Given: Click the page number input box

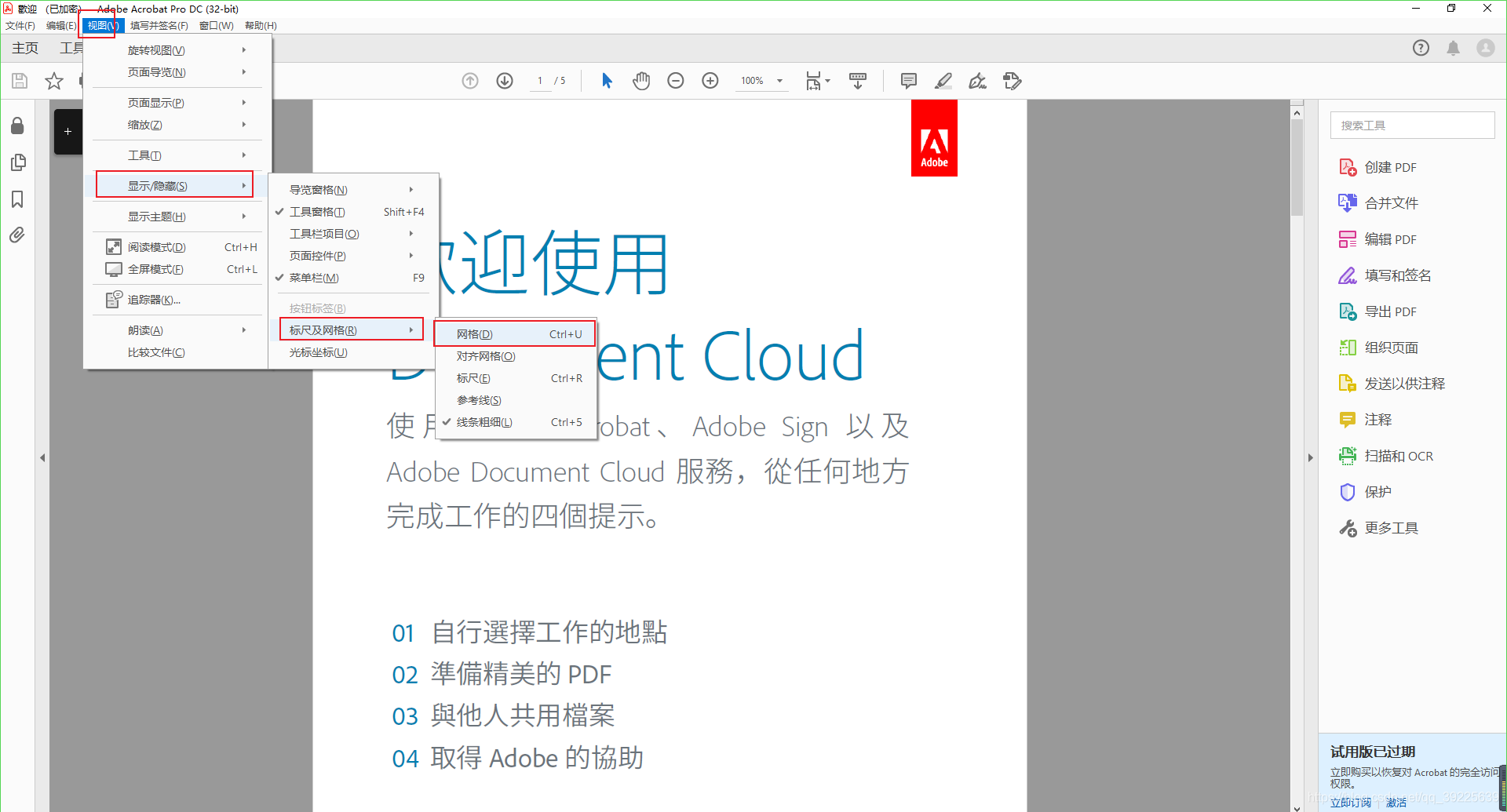Looking at the screenshot, I should tap(540, 81).
